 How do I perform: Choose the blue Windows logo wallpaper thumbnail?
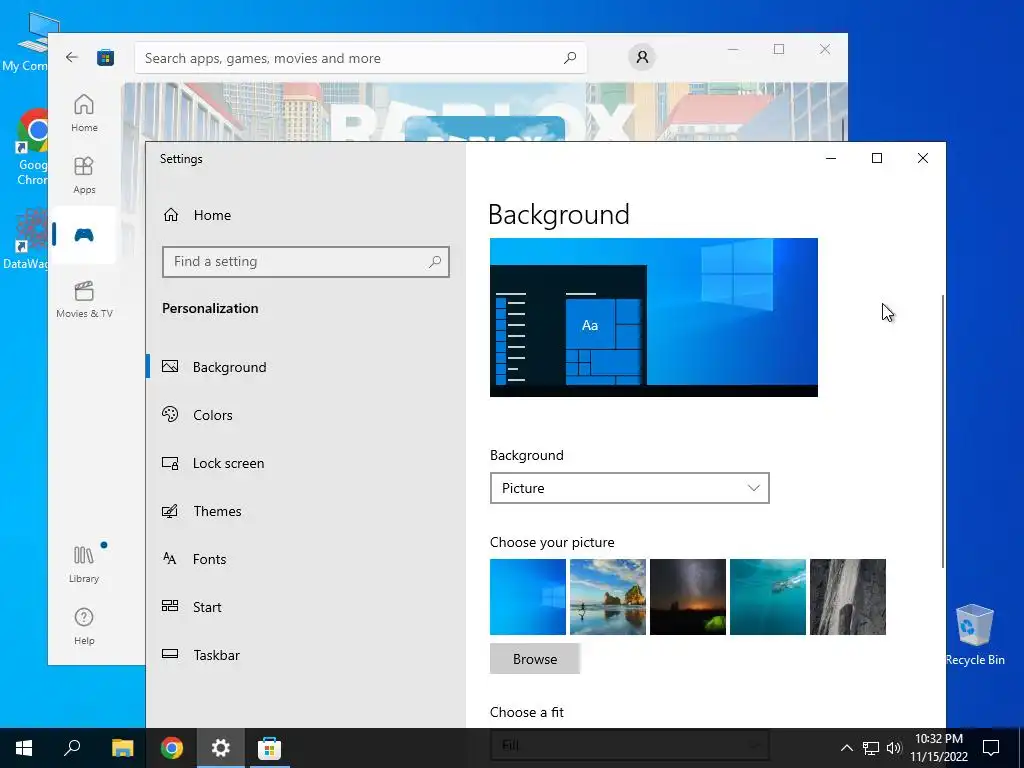[x=528, y=597]
